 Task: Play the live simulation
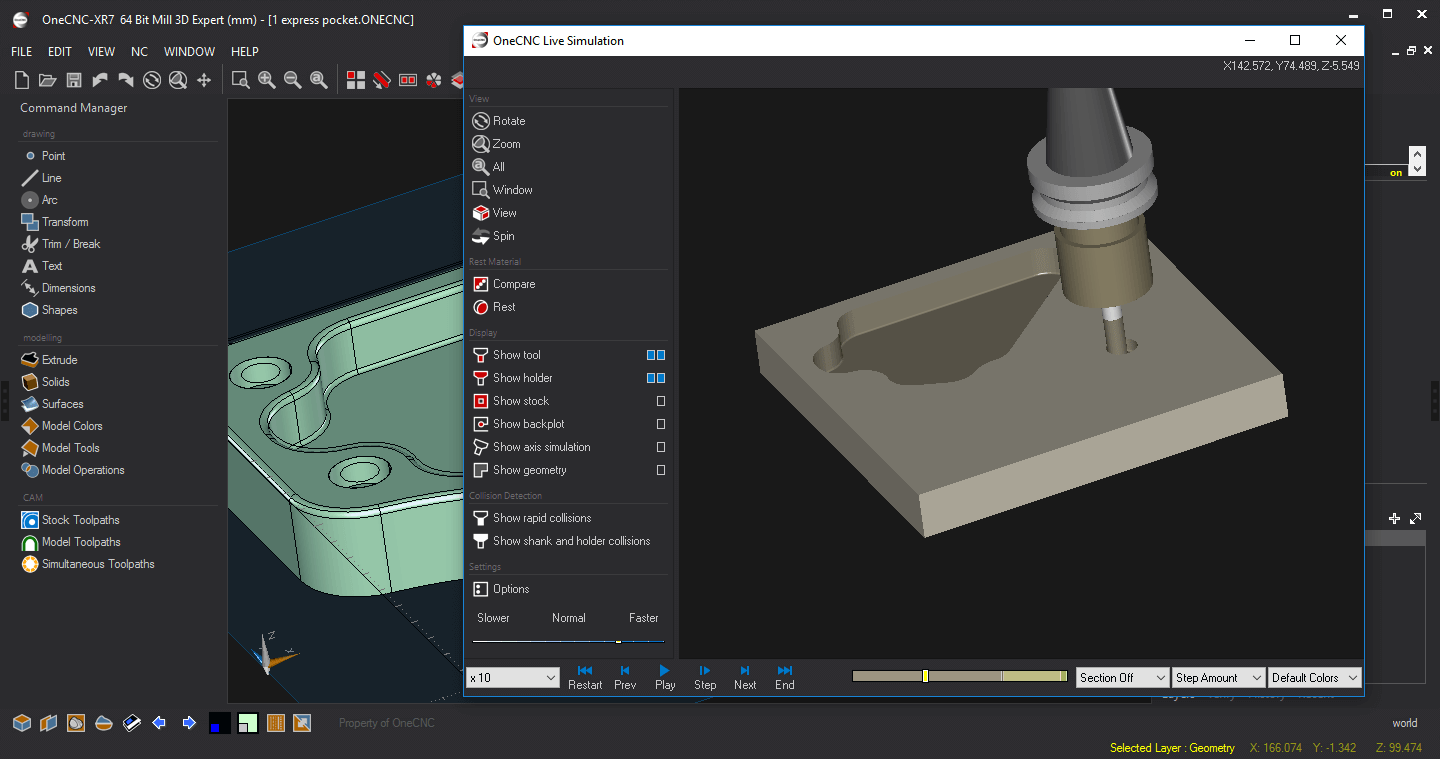tap(665, 677)
